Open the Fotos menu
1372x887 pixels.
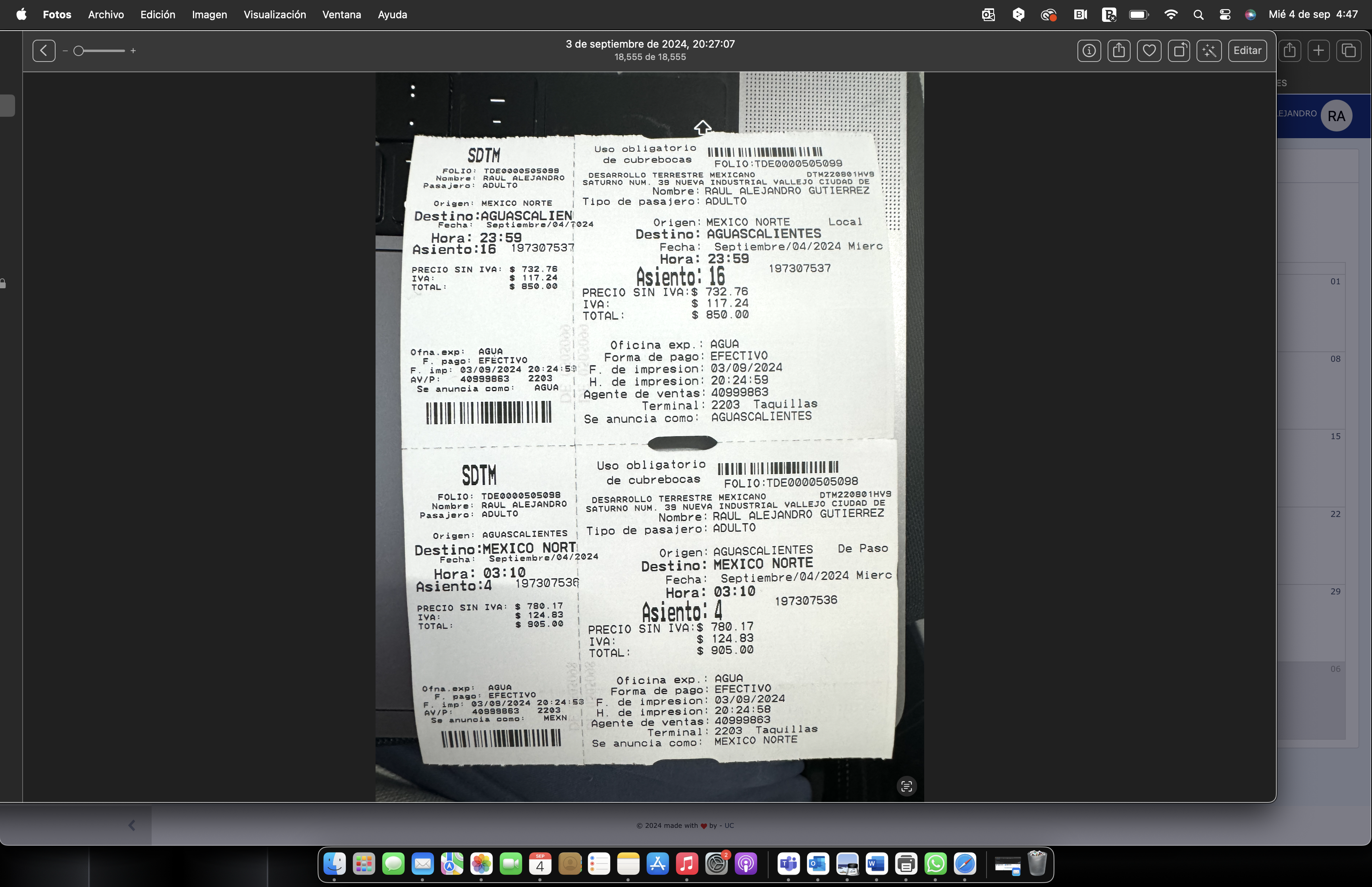[57, 14]
